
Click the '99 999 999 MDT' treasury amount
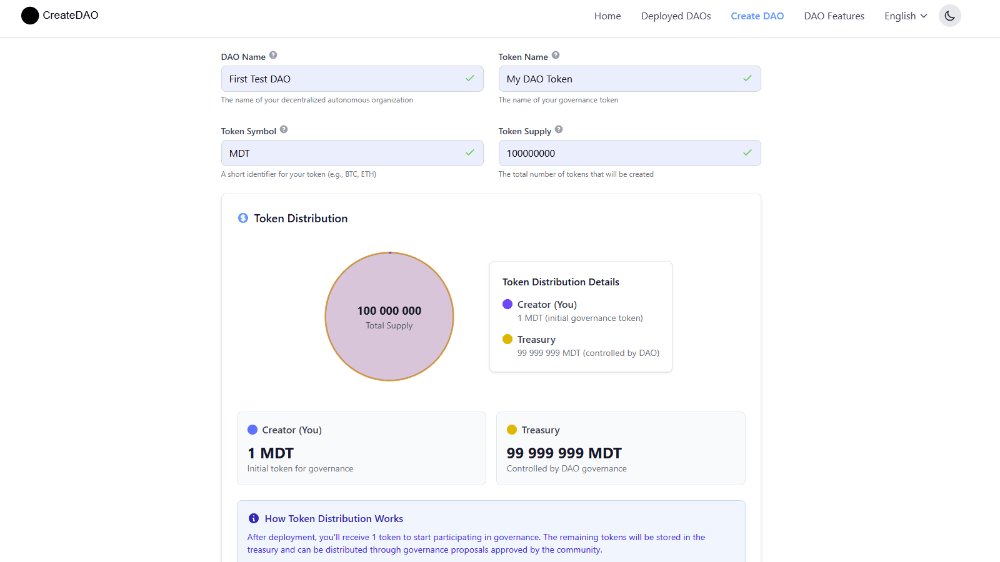point(564,453)
